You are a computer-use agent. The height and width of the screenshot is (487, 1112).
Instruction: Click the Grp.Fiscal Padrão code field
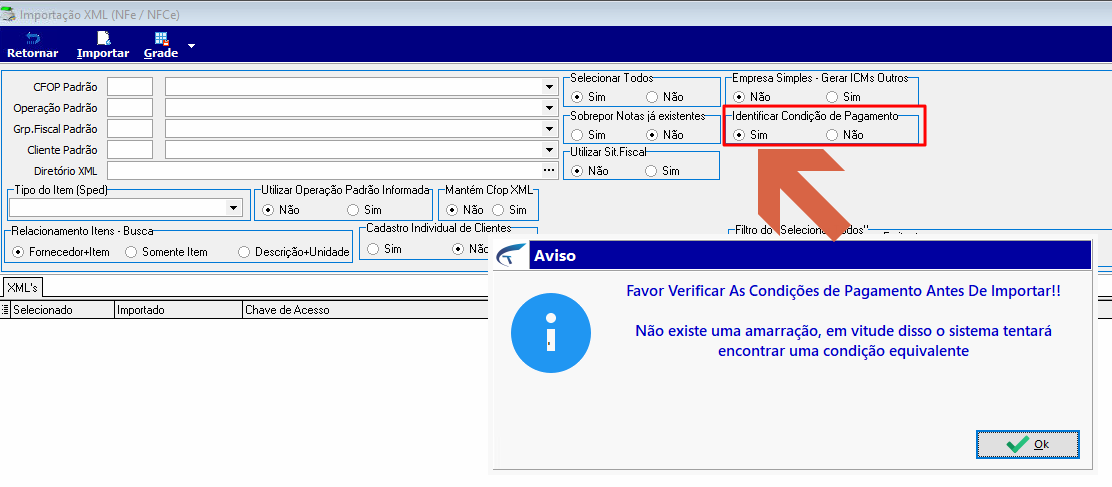click(130, 129)
